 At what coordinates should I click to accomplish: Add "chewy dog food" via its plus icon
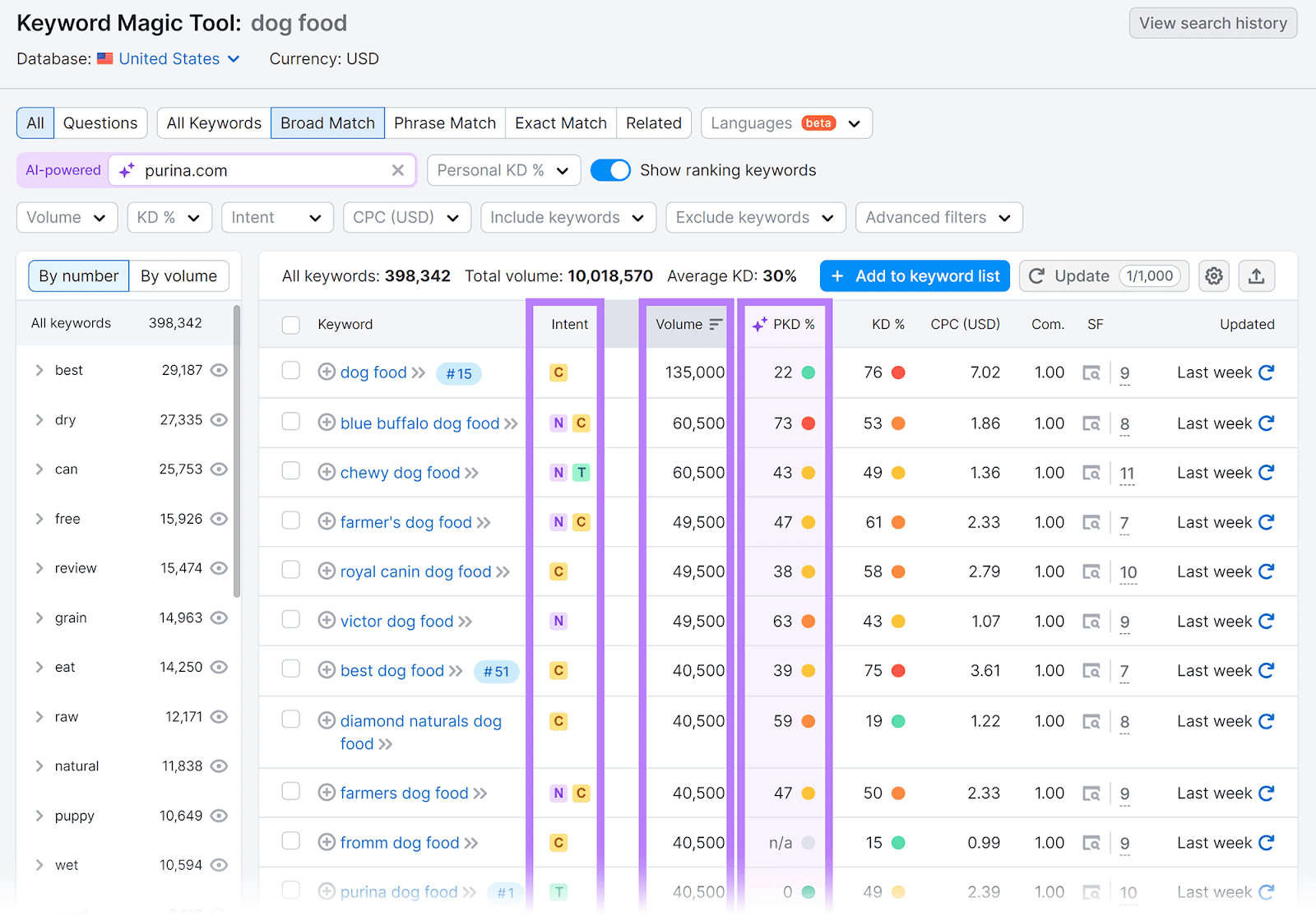pyautogui.click(x=326, y=472)
